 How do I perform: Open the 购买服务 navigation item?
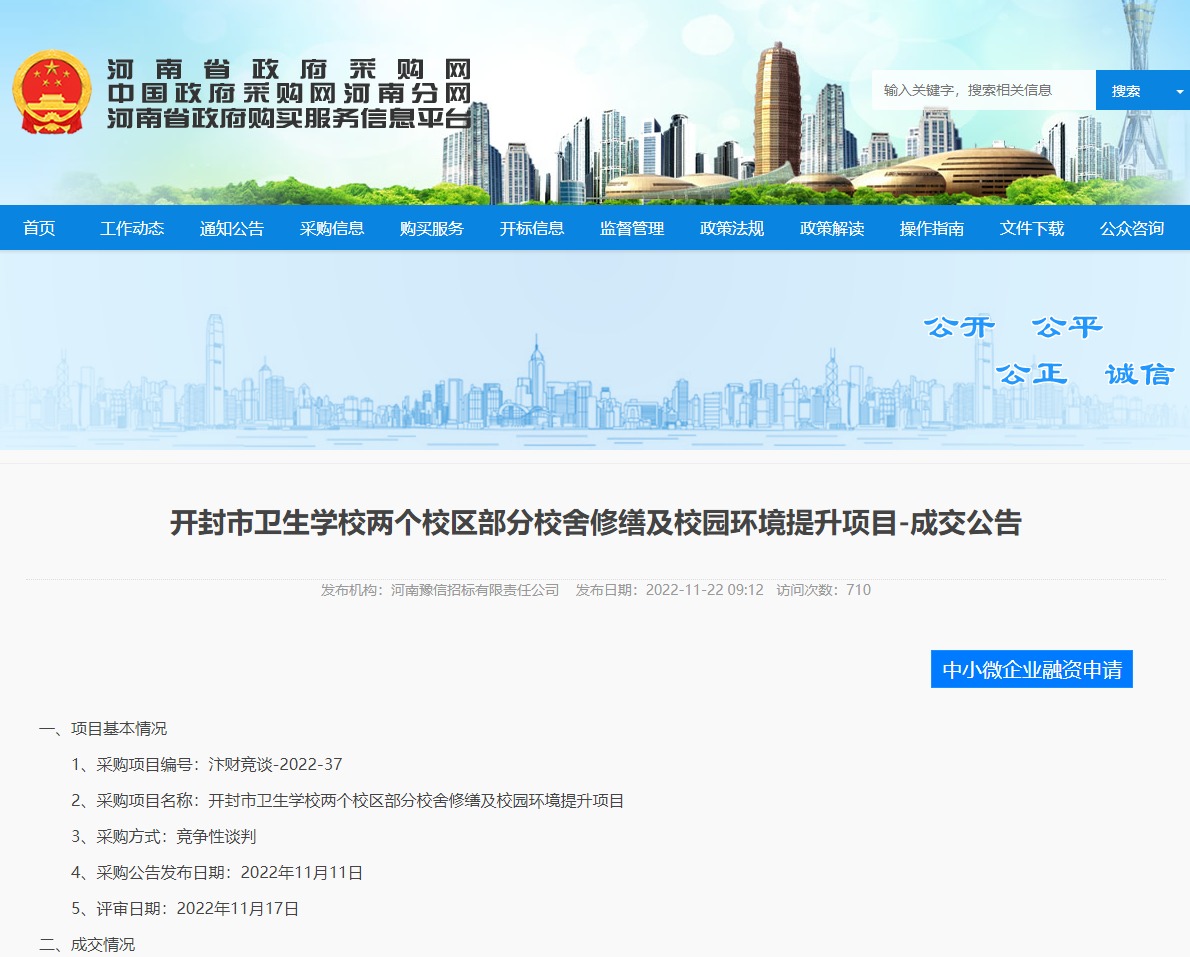click(x=431, y=228)
